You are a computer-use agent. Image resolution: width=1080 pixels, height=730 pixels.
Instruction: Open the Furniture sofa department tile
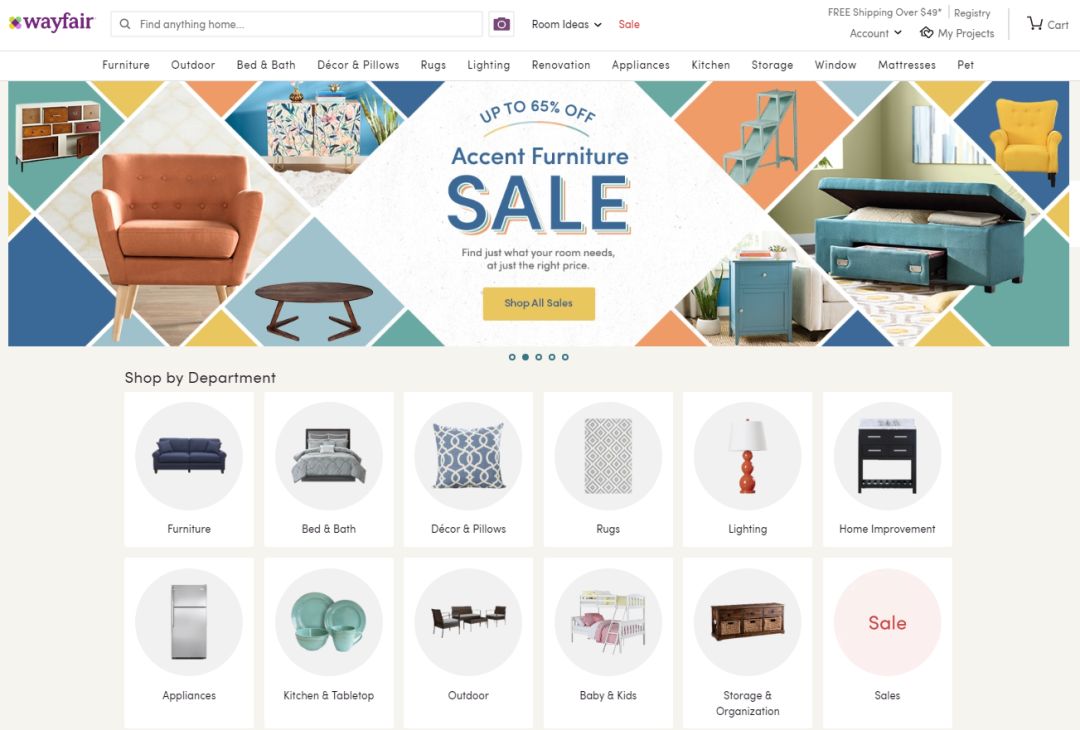click(x=189, y=470)
